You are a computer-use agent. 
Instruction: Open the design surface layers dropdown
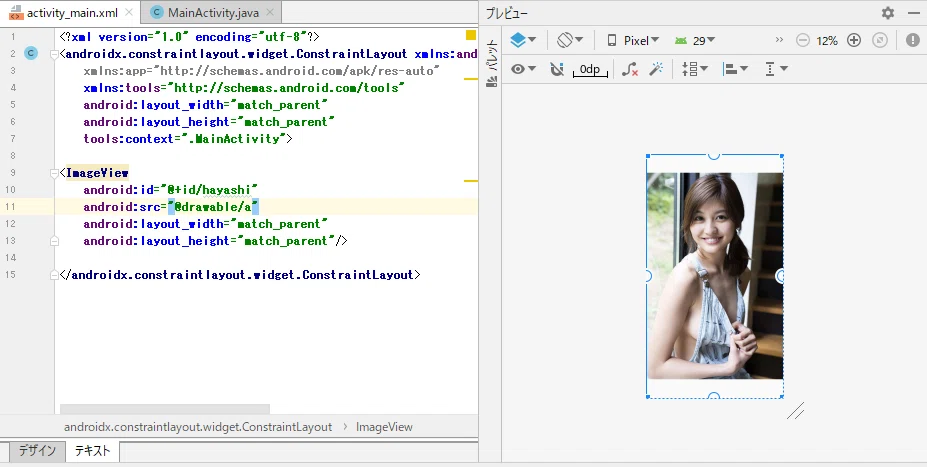click(523, 40)
